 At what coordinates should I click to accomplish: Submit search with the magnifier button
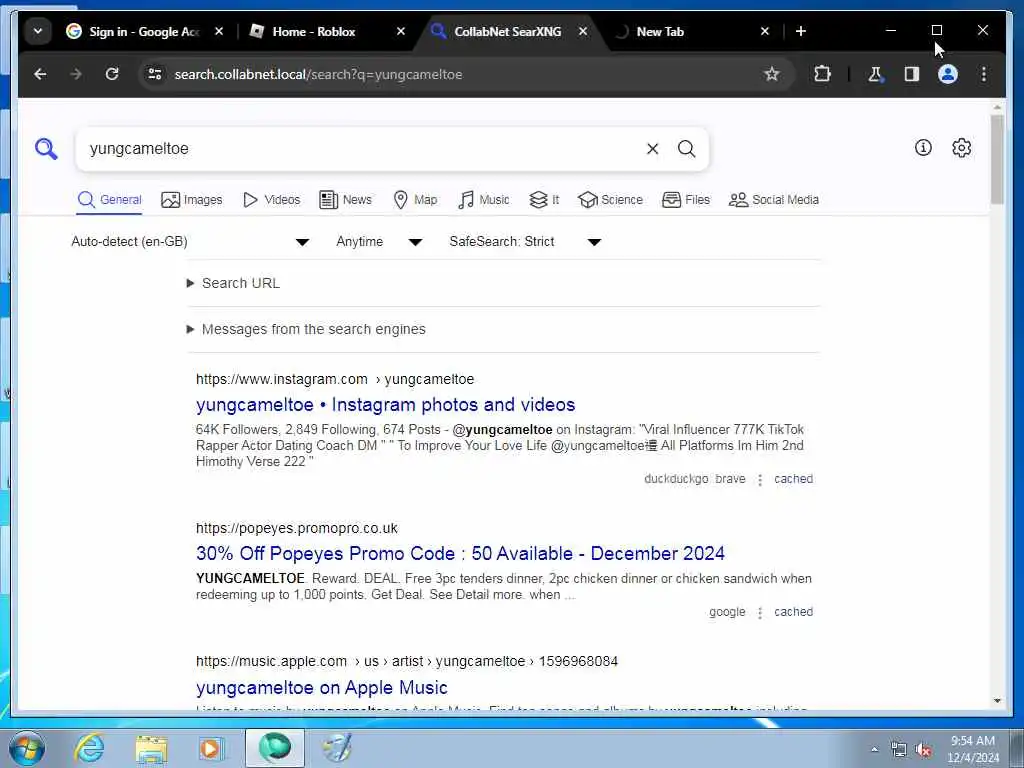686,149
